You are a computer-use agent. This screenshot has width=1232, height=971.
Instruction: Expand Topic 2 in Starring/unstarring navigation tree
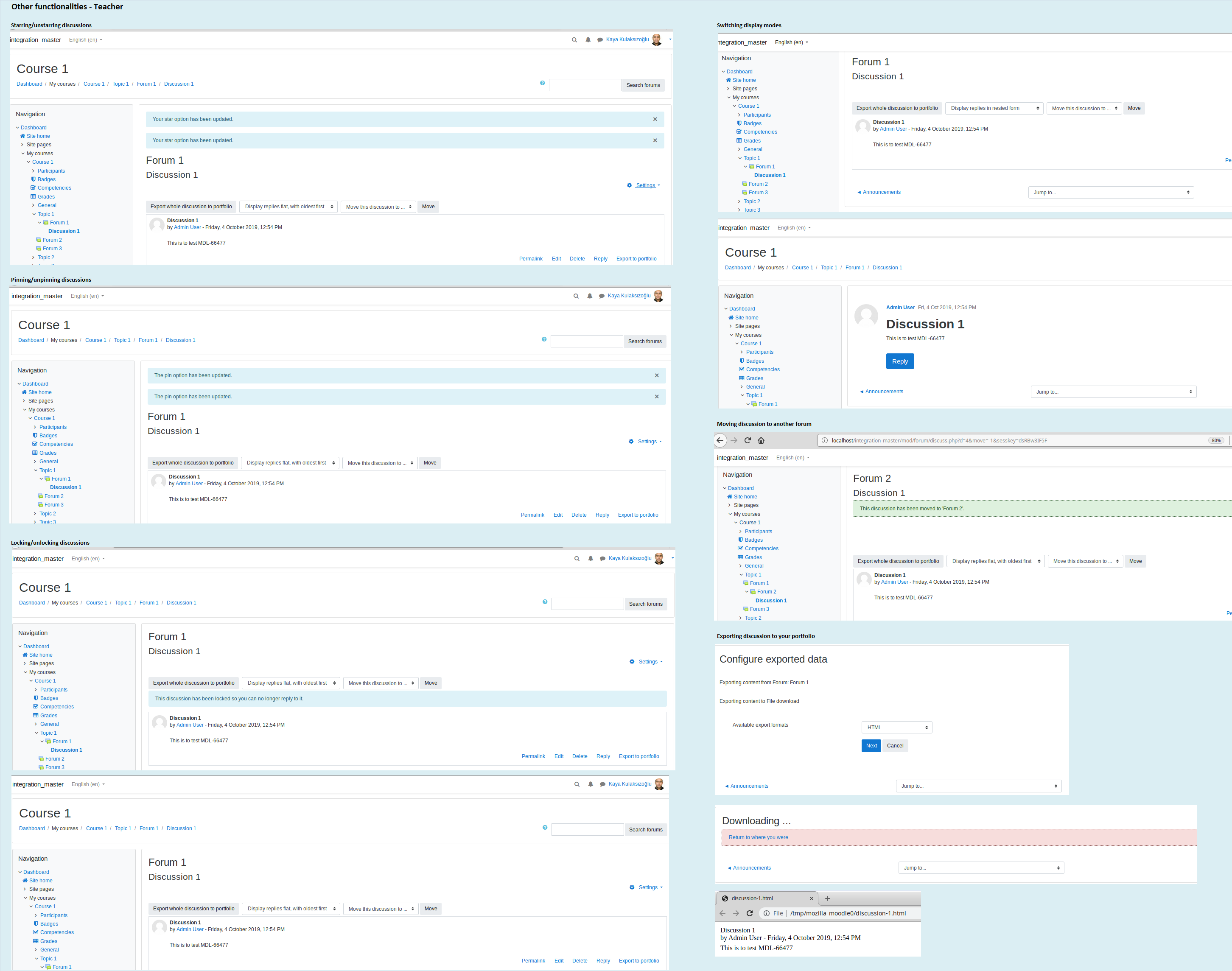click(34, 257)
